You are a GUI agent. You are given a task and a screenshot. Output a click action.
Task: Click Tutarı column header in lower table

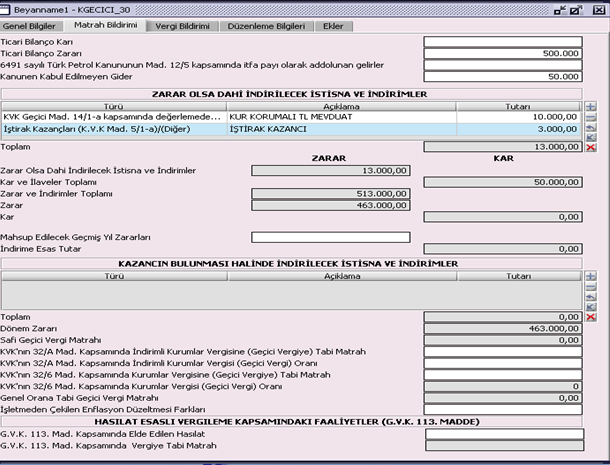[519, 276]
